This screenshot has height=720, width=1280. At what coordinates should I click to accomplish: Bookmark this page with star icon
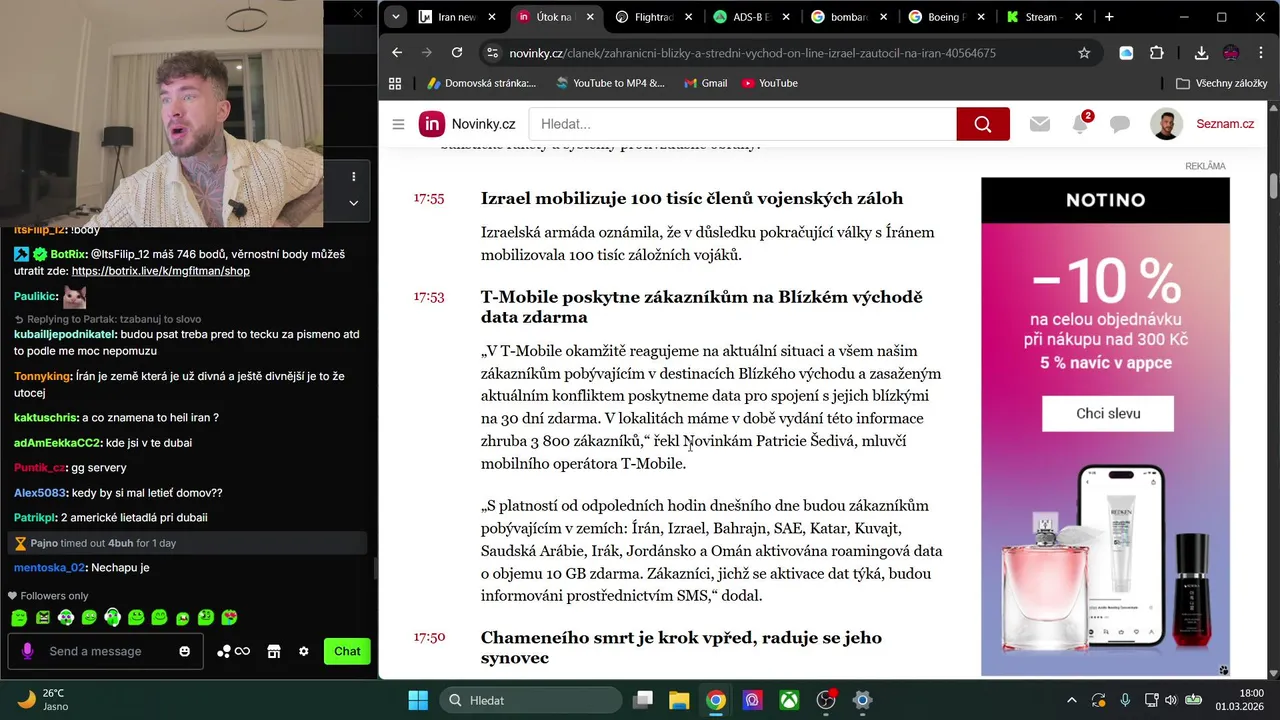tap(1084, 53)
